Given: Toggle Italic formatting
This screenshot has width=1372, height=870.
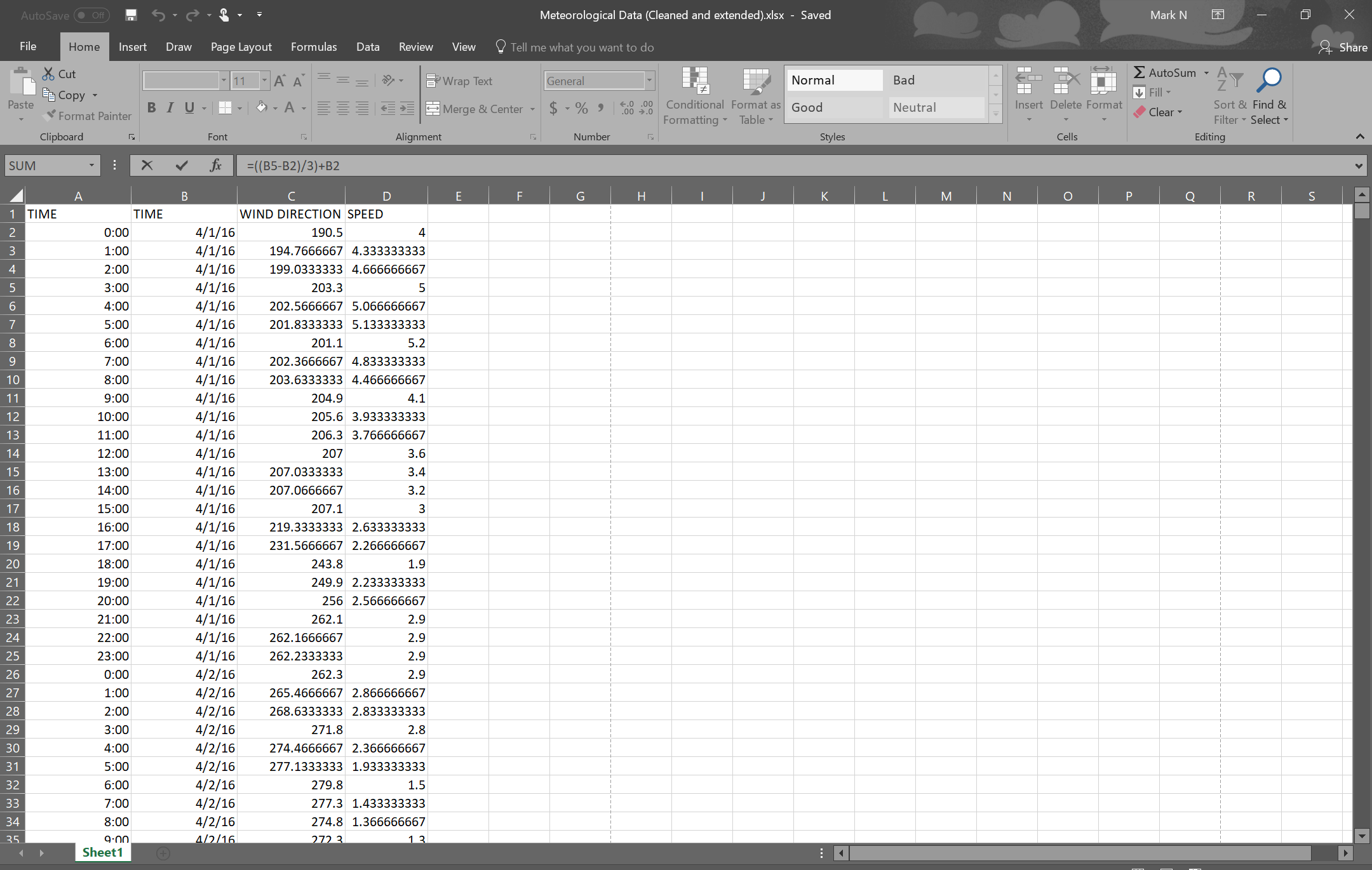Looking at the screenshot, I should coord(170,108).
